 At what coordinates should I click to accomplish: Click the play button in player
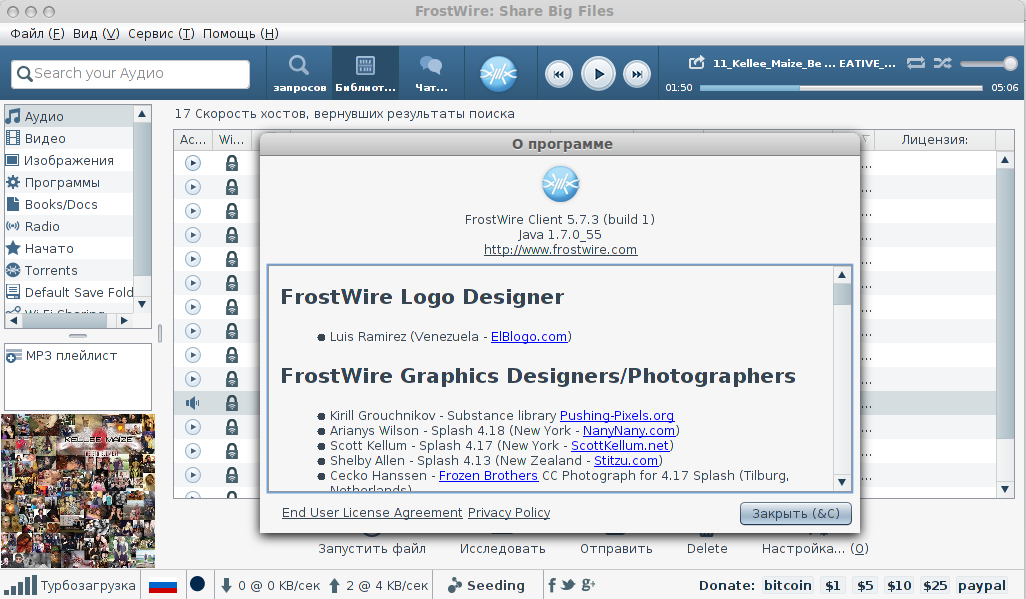click(598, 74)
